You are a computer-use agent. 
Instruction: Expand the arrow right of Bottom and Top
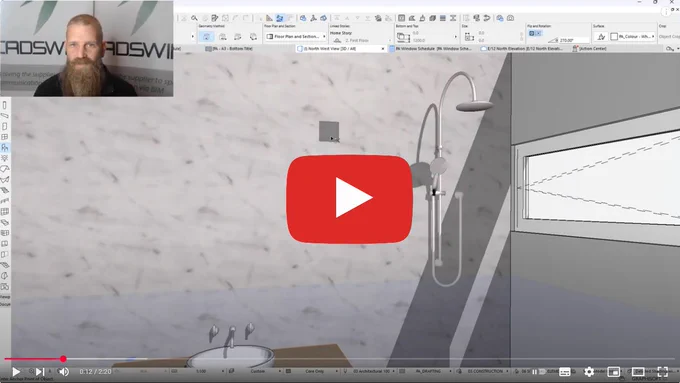(455, 37)
